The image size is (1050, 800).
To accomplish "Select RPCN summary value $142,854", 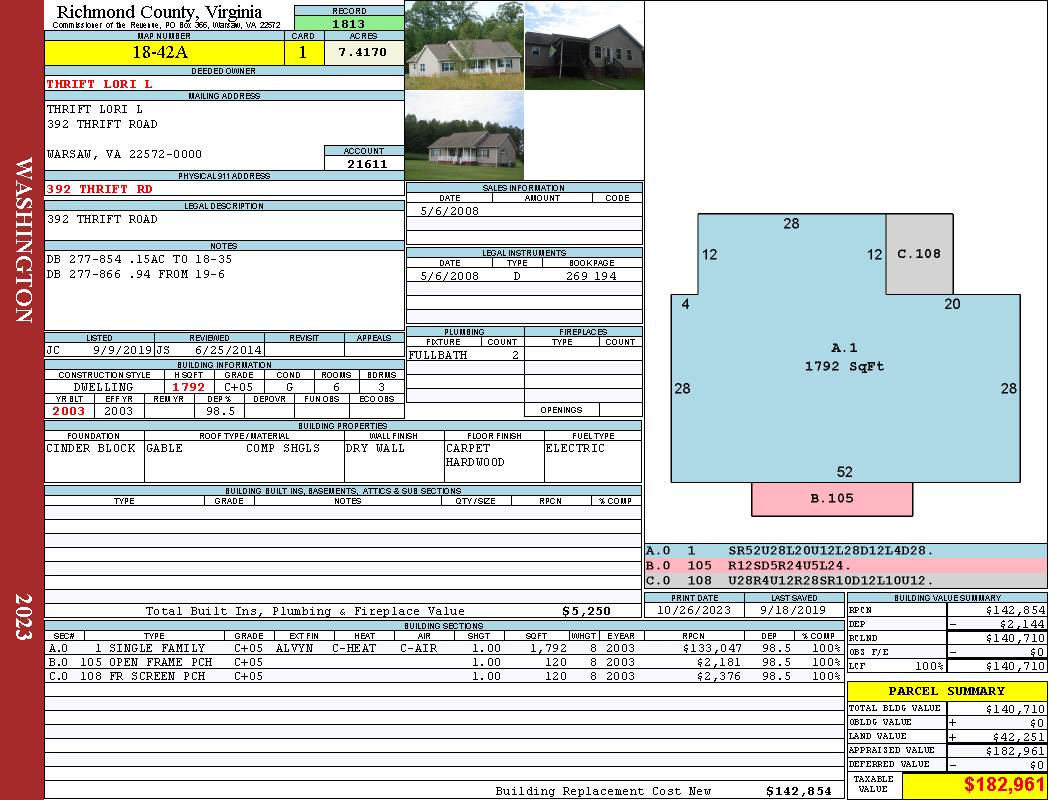I will click(x=1015, y=611).
